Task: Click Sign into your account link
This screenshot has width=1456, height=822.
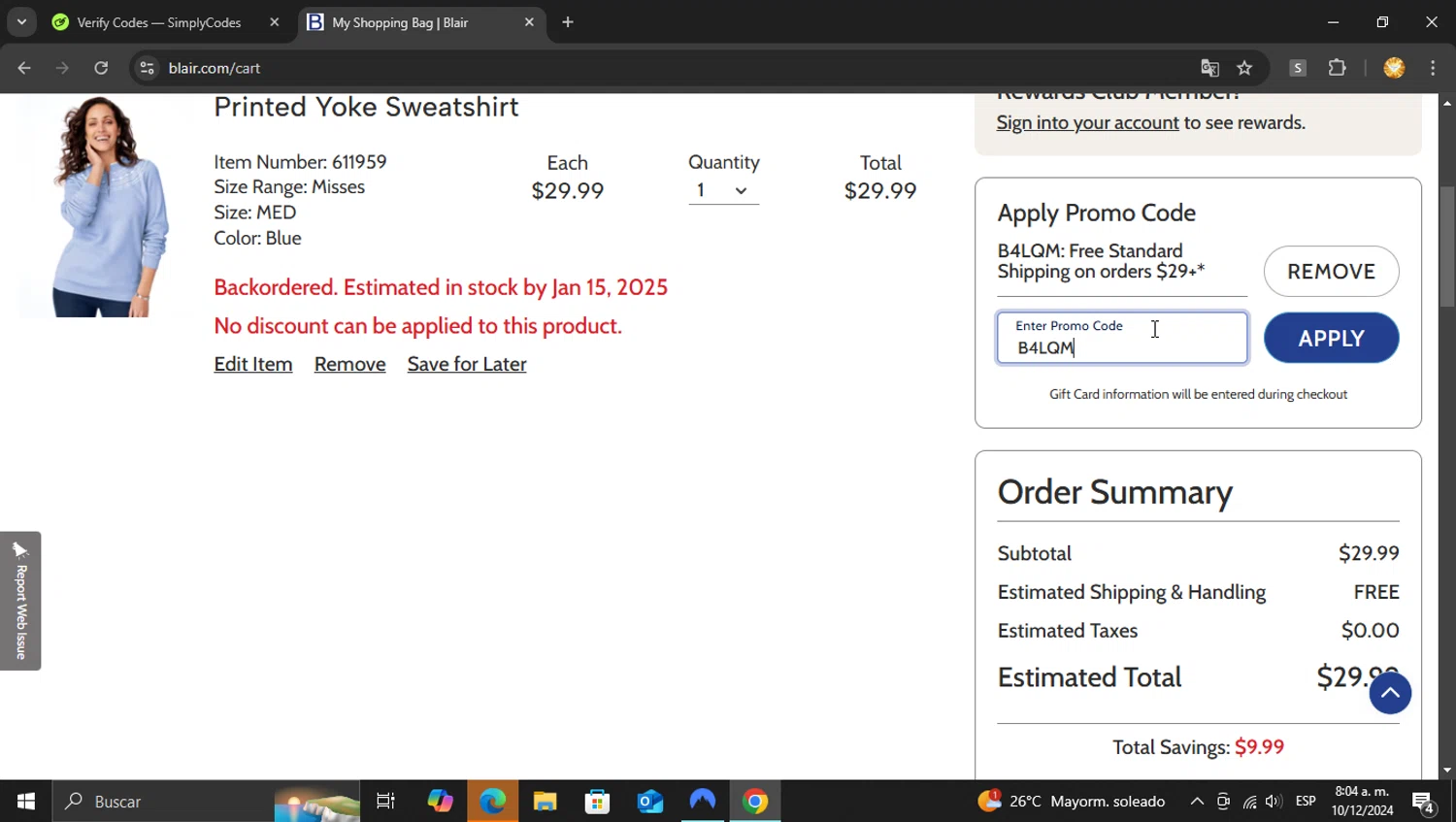Action: pyautogui.click(x=1087, y=122)
